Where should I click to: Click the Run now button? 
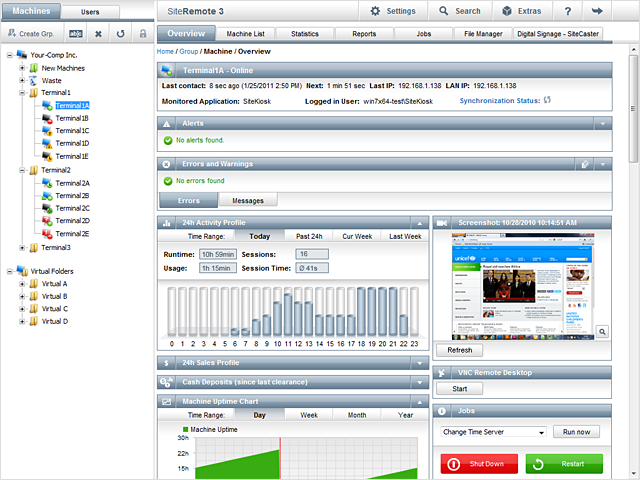pyautogui.click(x=577, y=432)
